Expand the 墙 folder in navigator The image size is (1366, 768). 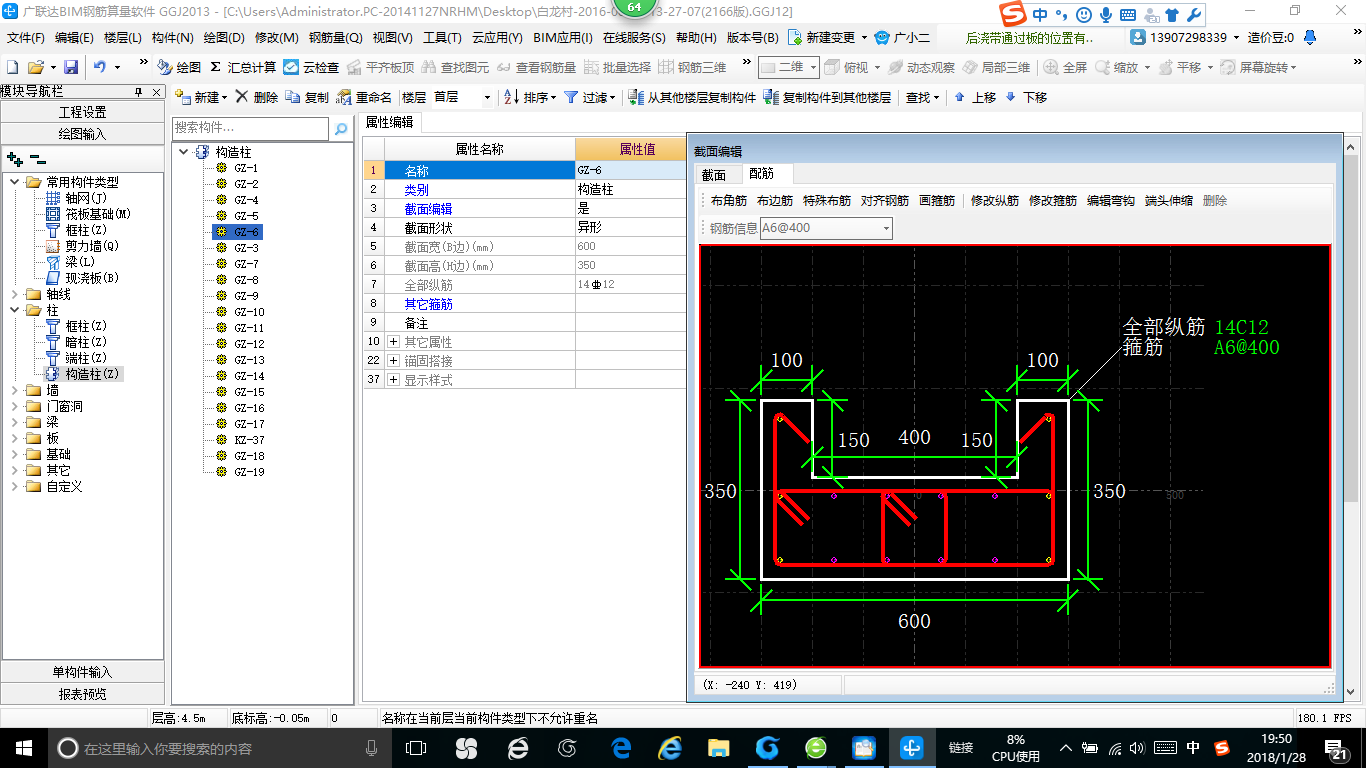14,390
